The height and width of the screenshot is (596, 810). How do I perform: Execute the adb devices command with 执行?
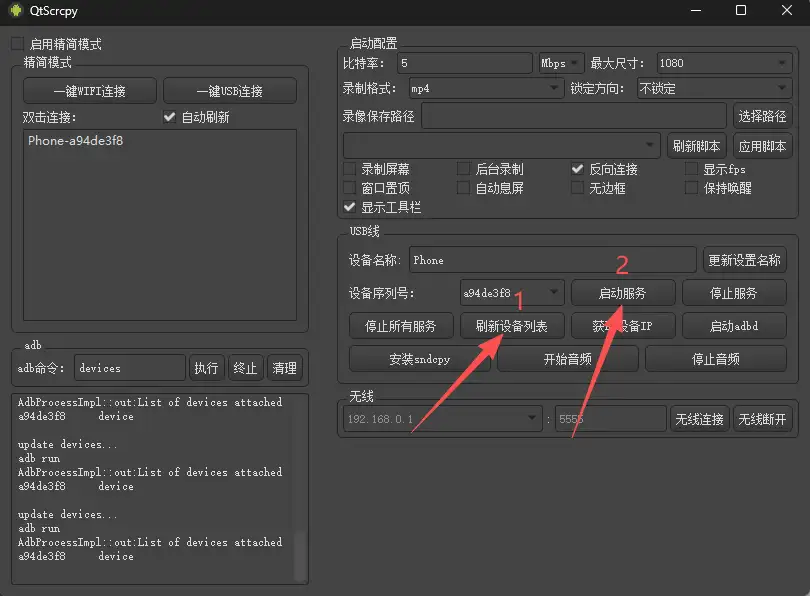[x=206, y=368]
